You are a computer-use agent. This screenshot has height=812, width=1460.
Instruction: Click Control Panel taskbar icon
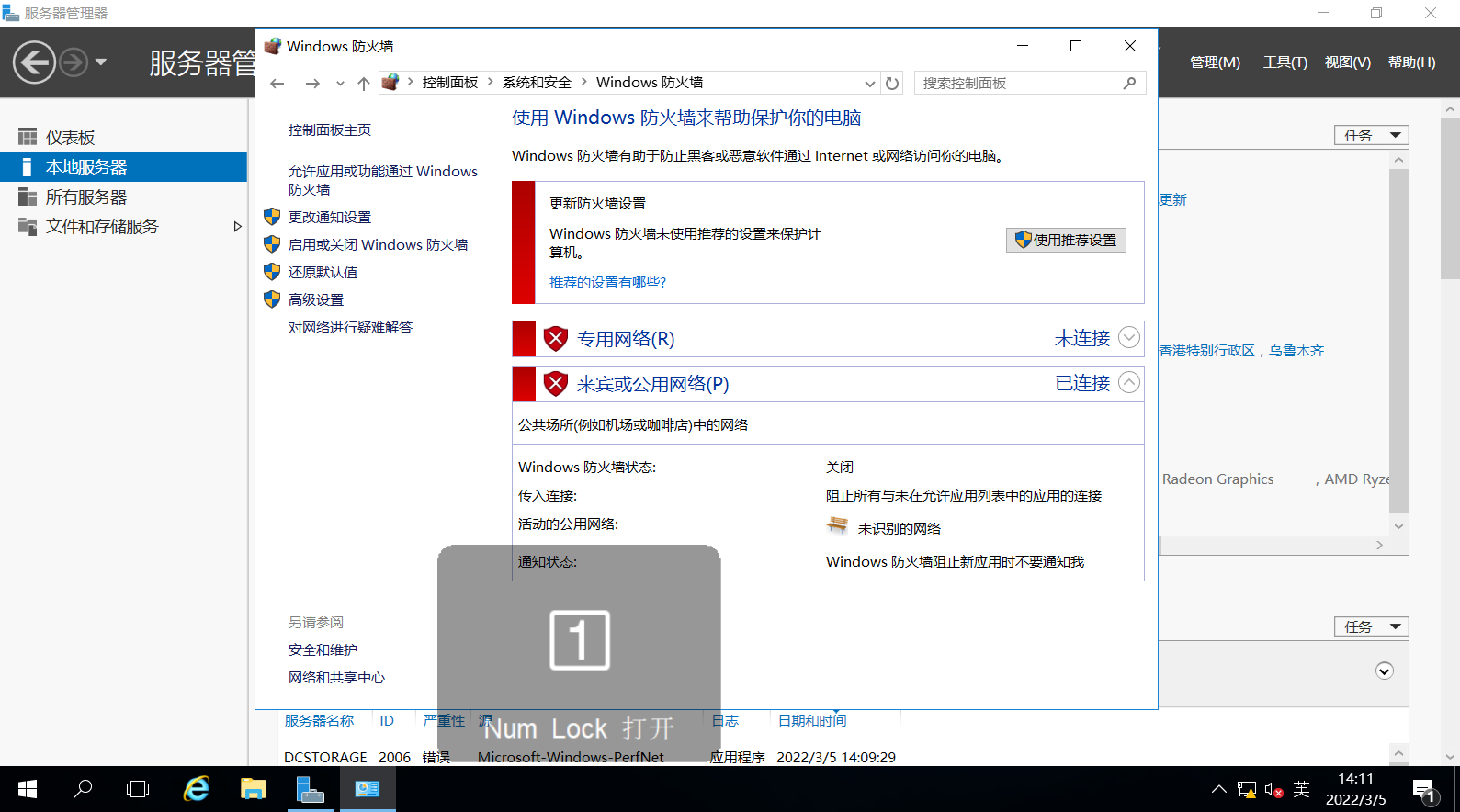(368, 789)
